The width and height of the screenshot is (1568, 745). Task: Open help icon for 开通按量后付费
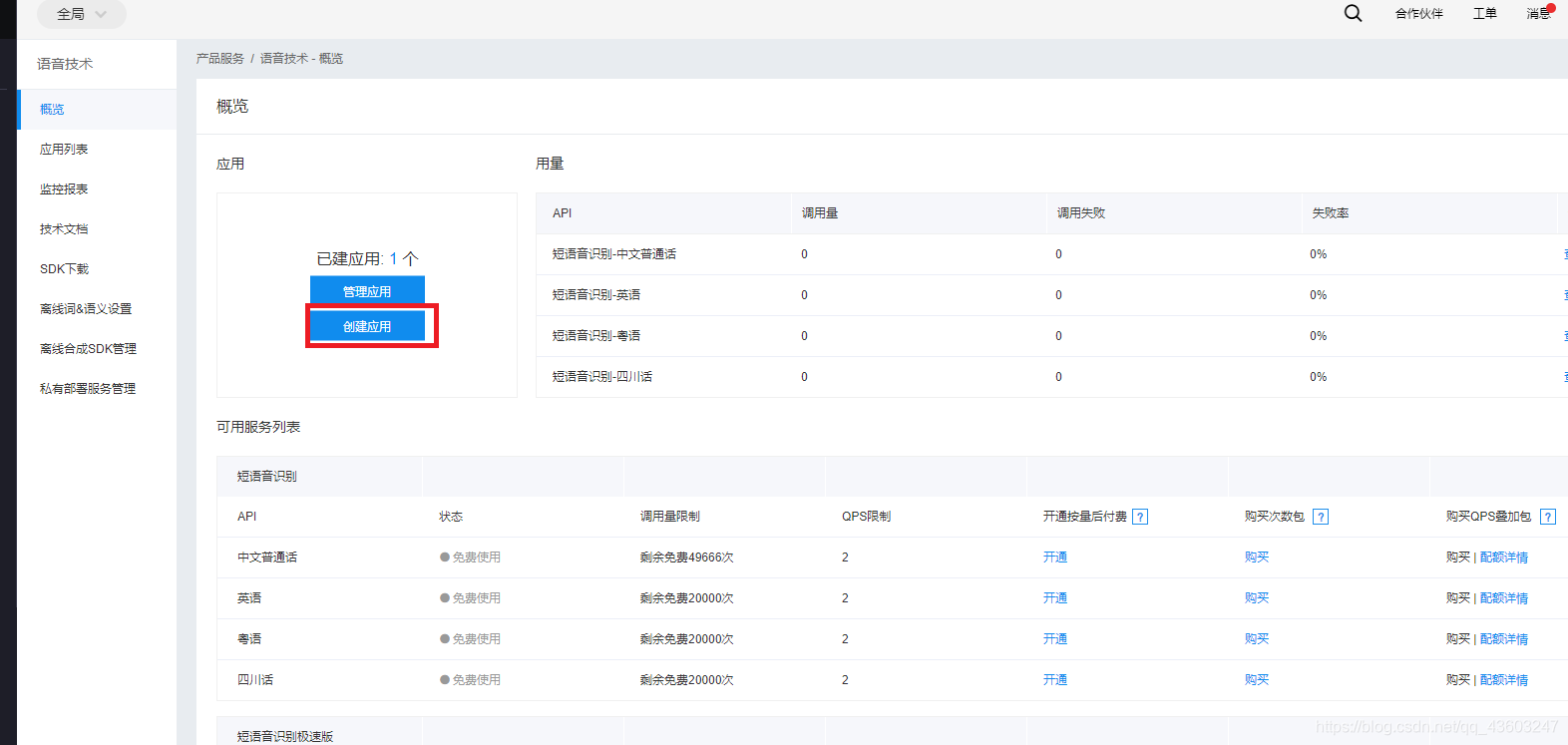(1140, 517)
